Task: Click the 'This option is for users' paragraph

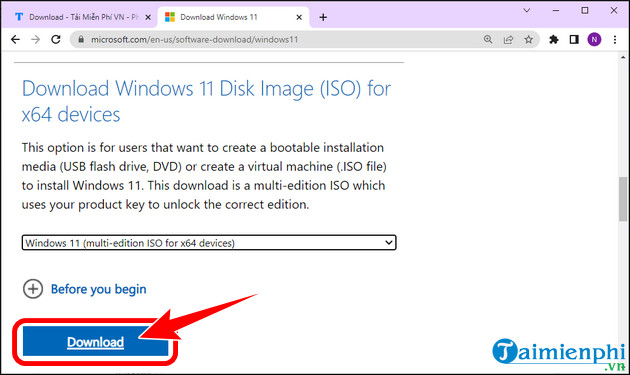Action: [204, 176]
